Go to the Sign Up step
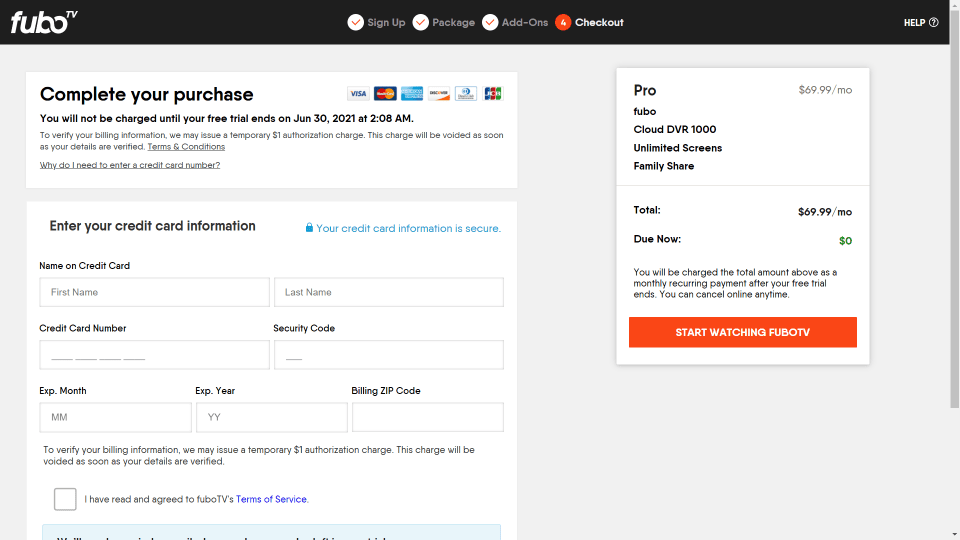Image resolution: width=960 pixels, height=540 pixels. (x=386, y=23)
